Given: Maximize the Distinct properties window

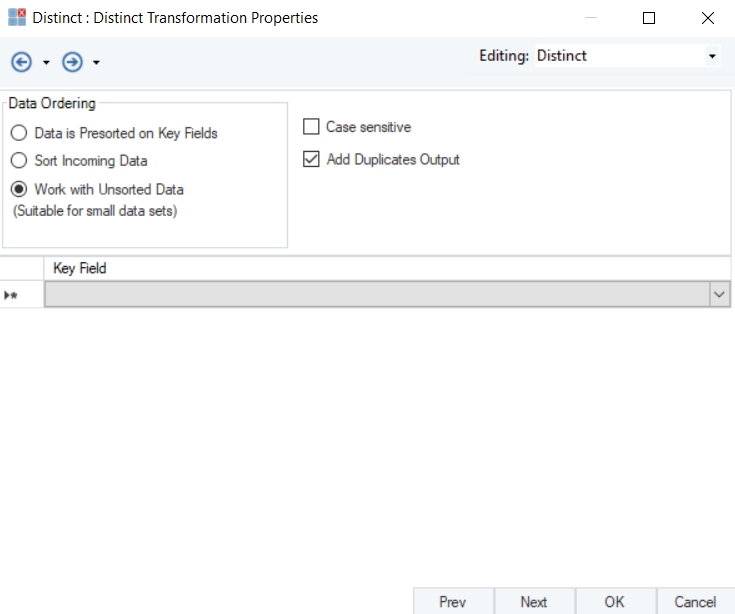Looking at the screenshot, I should click(649, 18).
